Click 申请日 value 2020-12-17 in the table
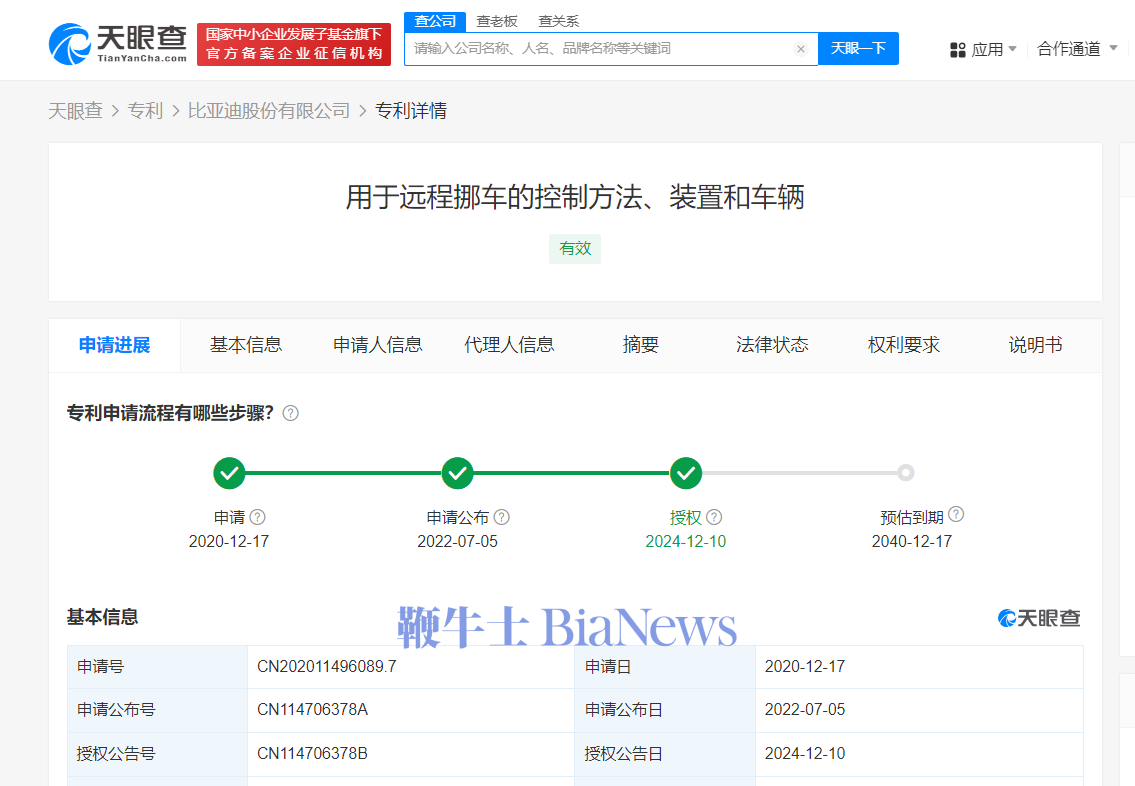 [x=805, y=667]
